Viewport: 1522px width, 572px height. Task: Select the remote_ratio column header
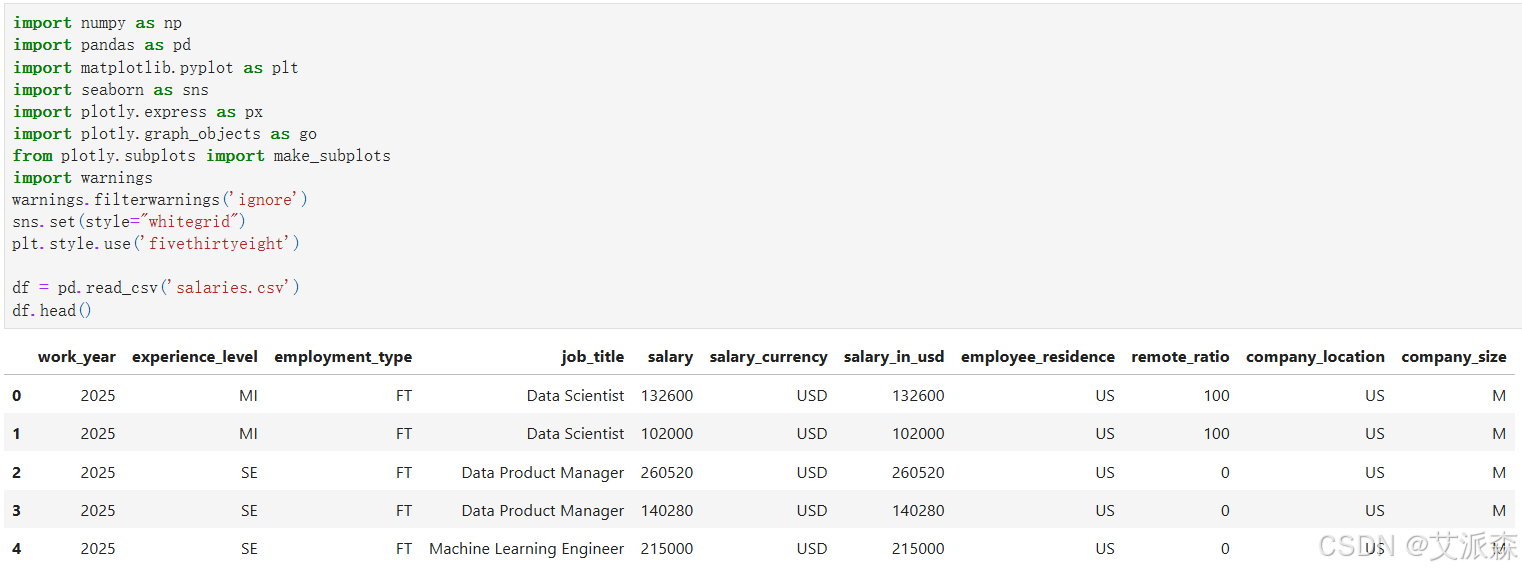point(1180,357)
